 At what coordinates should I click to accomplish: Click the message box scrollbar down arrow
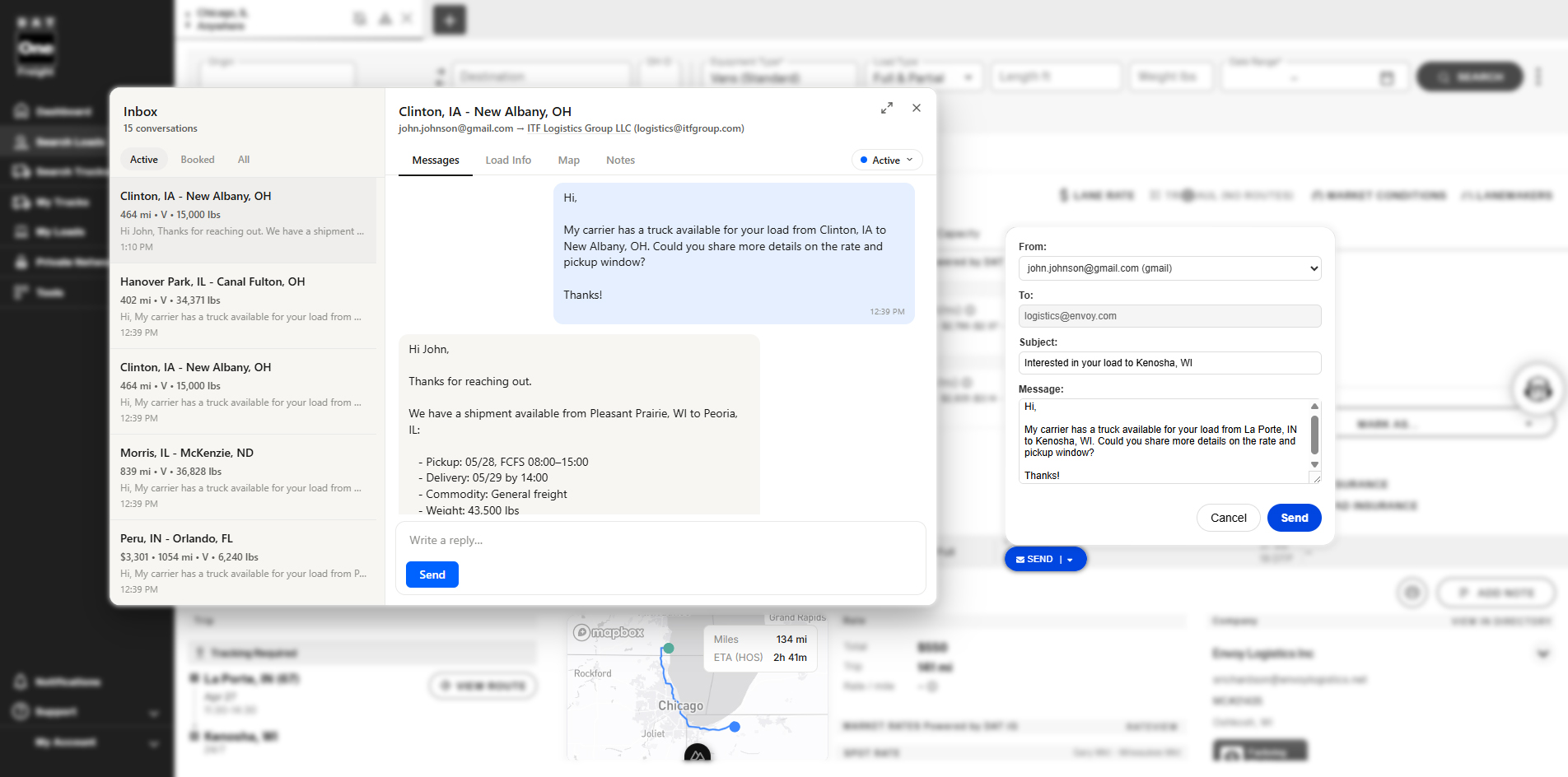click(1314, 465)
